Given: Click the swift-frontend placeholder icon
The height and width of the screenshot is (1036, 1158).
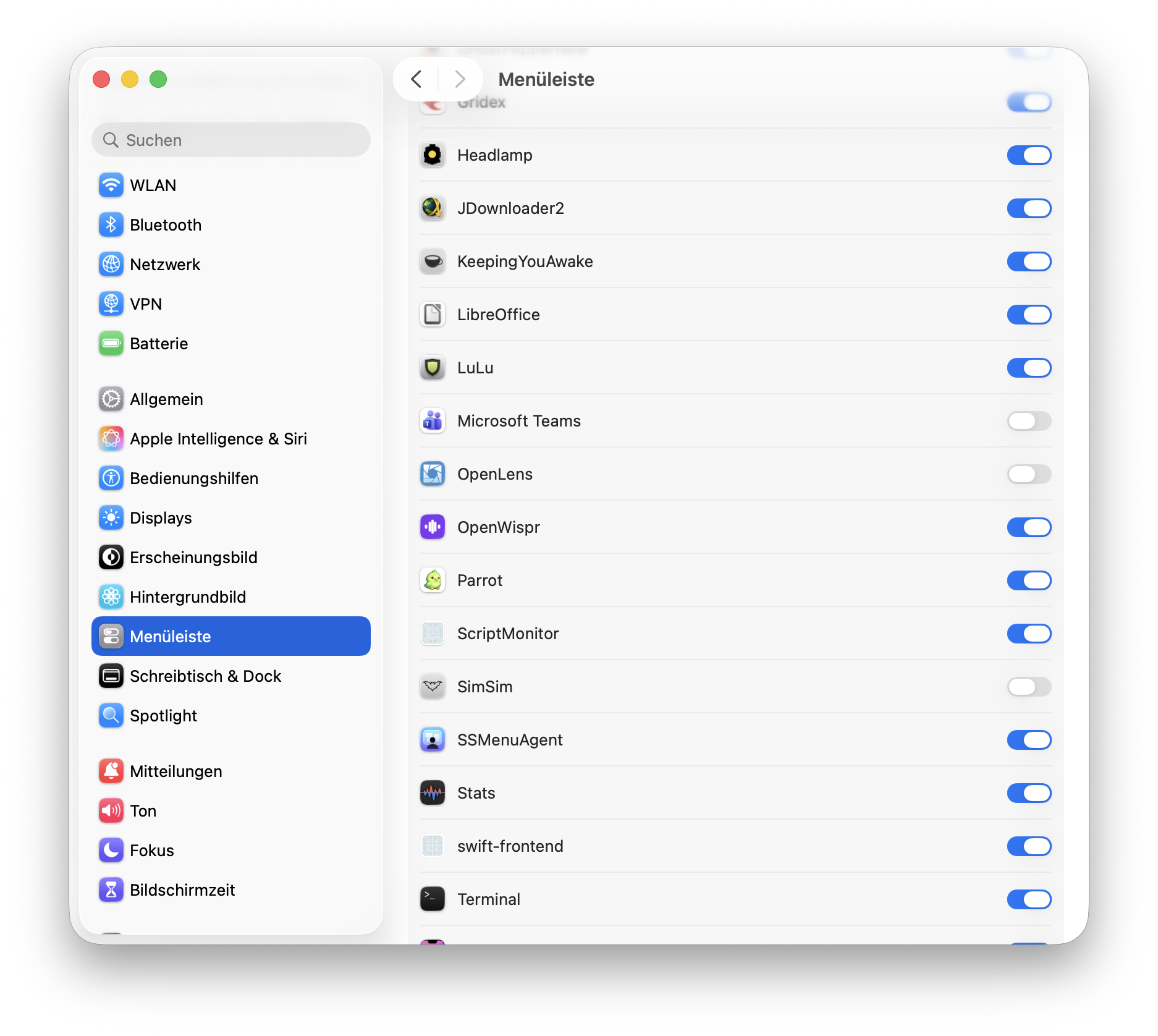Looking at the screenshot, I should tap(433, 846).
